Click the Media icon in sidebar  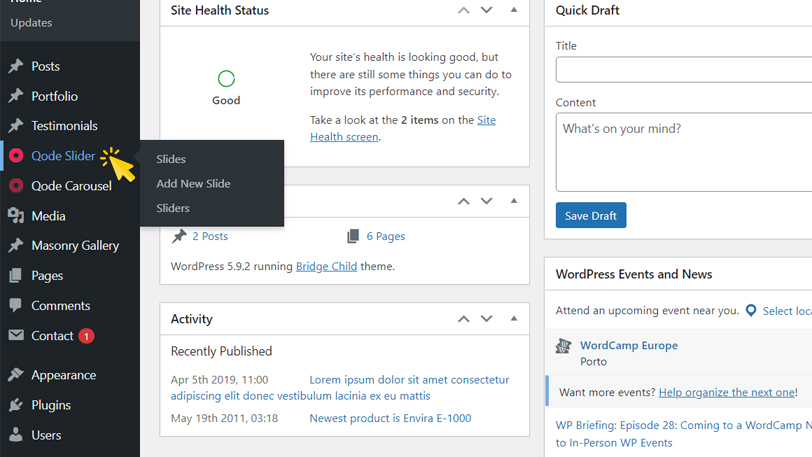(16, 216)
